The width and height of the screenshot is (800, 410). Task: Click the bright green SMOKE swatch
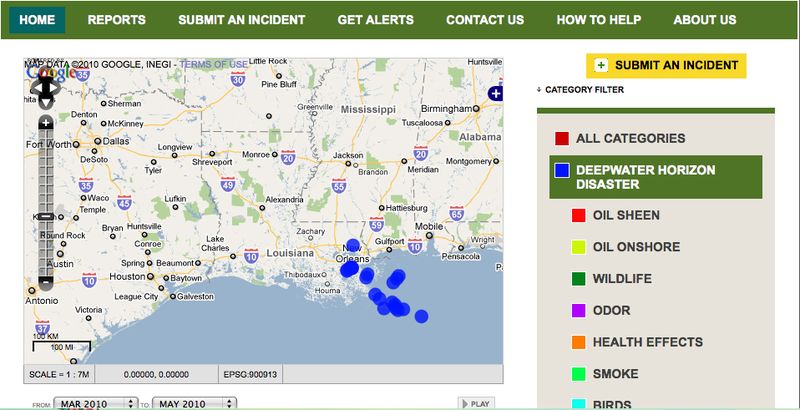pos(579,374)
